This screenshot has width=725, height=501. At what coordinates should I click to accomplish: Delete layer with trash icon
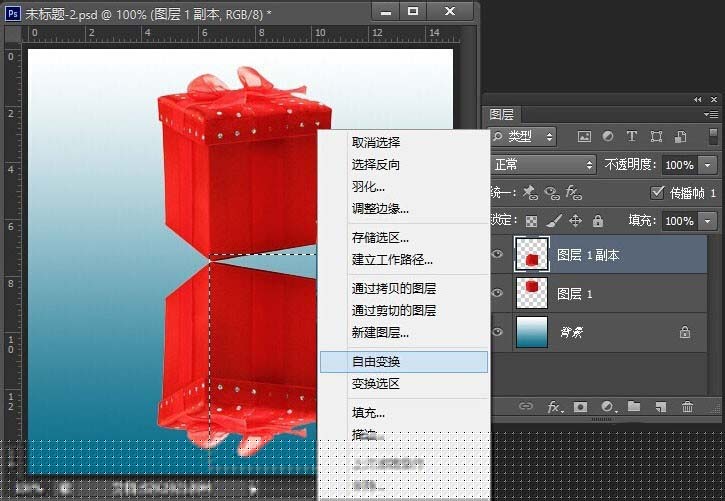pyautogui.click(x=688, y=407)
